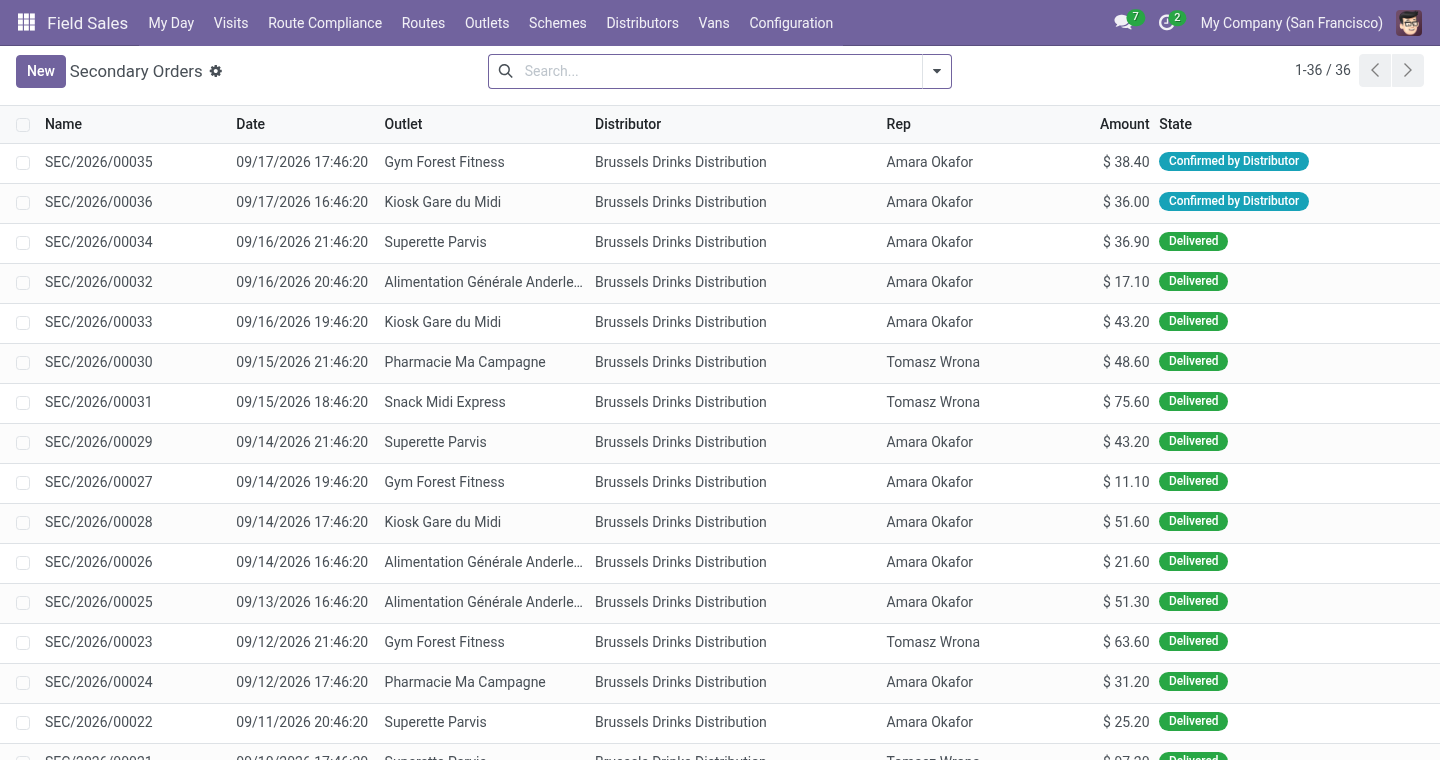Open the Routes menu
This screenshot has width=1440, height=760.
[423, 23]
